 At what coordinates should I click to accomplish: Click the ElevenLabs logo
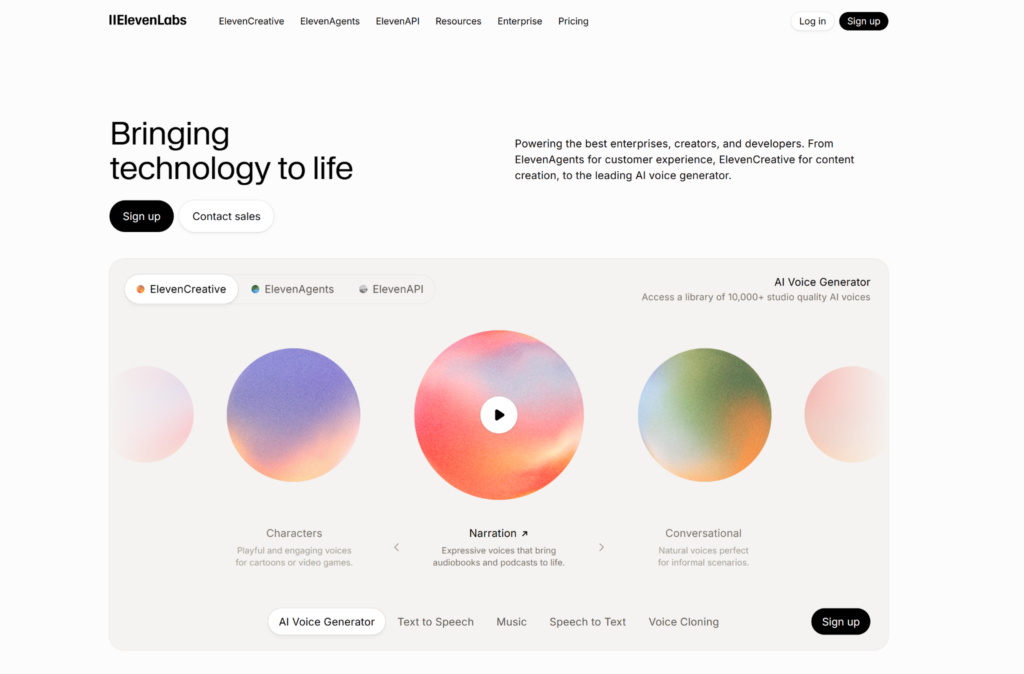pos(148,21)
